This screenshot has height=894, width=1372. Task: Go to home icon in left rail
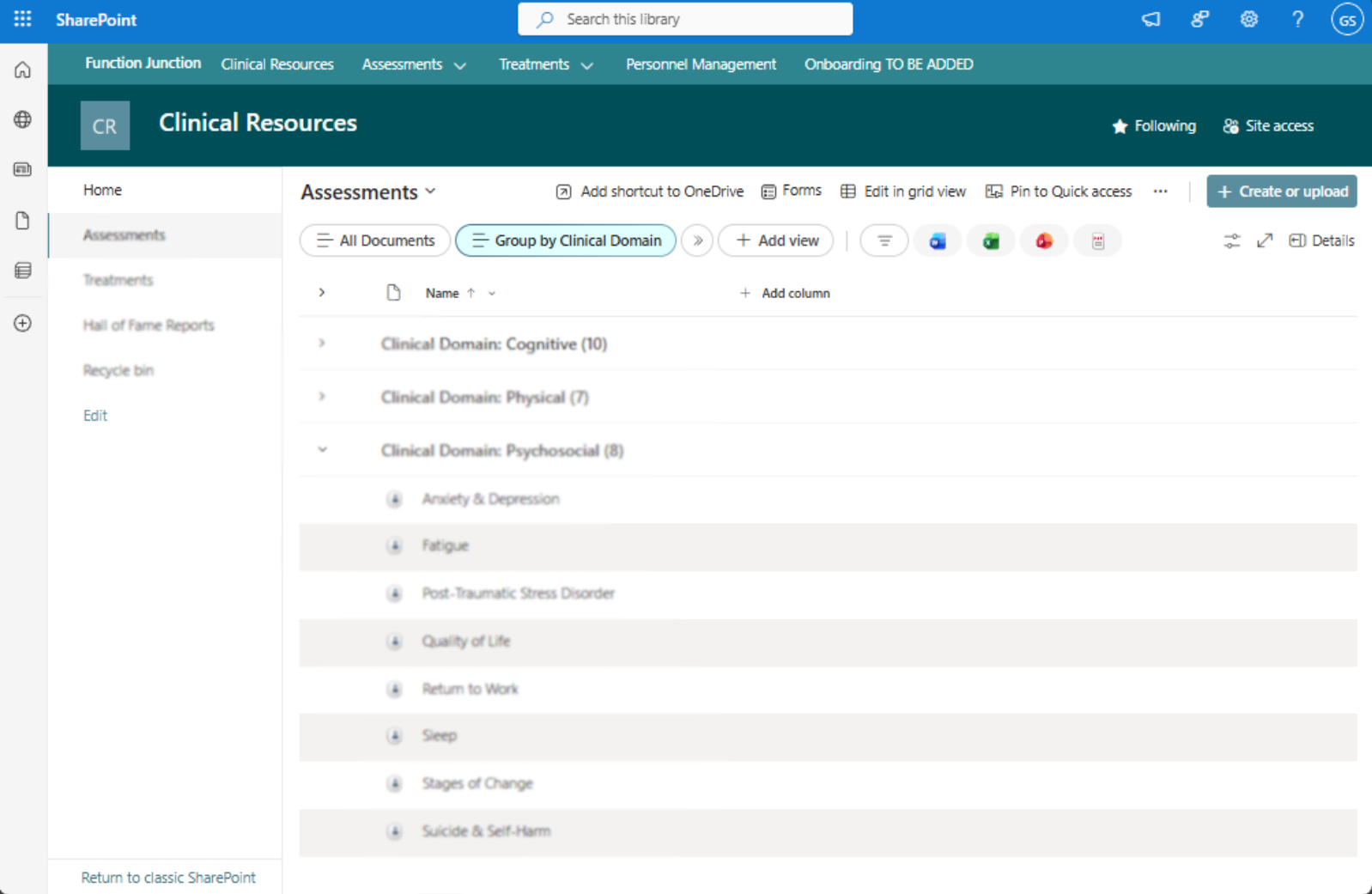23,70
